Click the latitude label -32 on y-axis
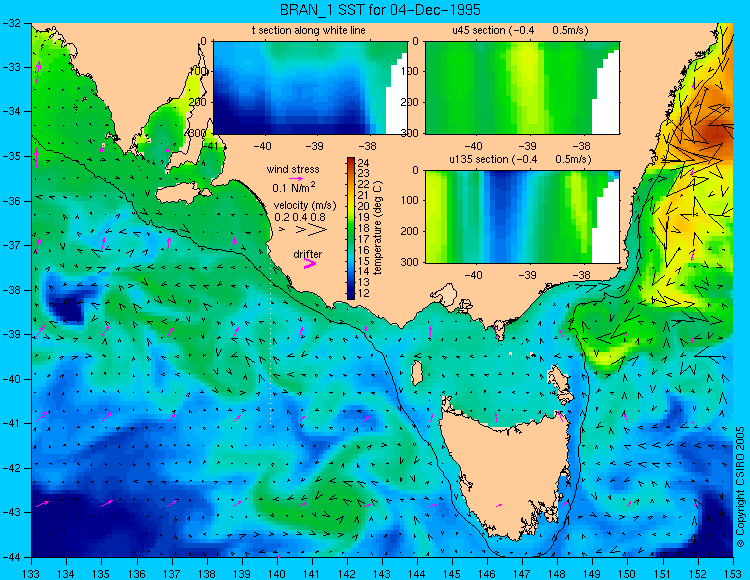The image size is (750, 580). point(14,23)
